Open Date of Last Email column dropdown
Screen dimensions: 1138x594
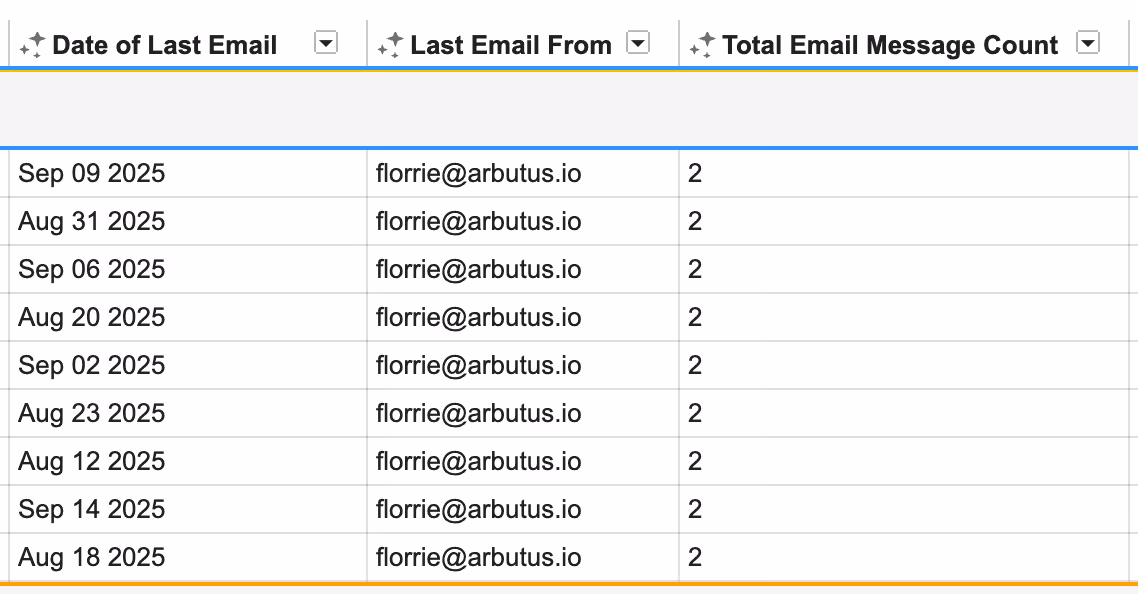tap(326, 43)
